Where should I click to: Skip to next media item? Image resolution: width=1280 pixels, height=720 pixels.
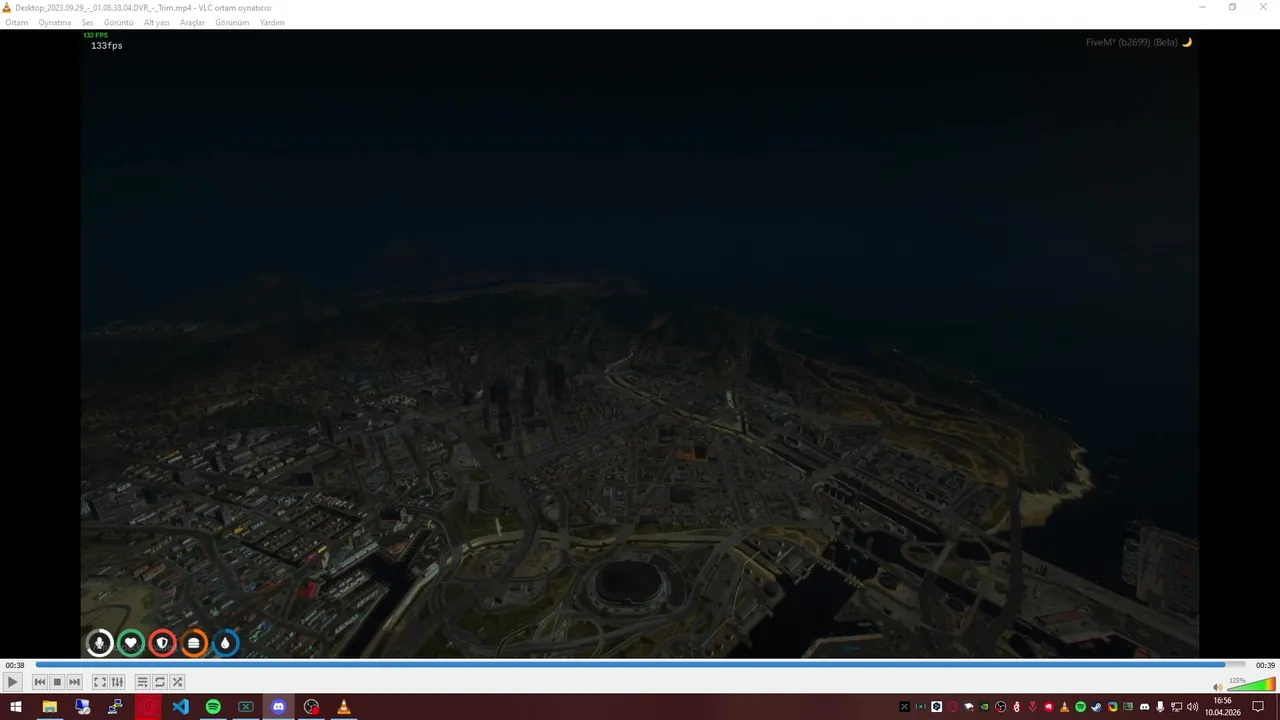74,682
